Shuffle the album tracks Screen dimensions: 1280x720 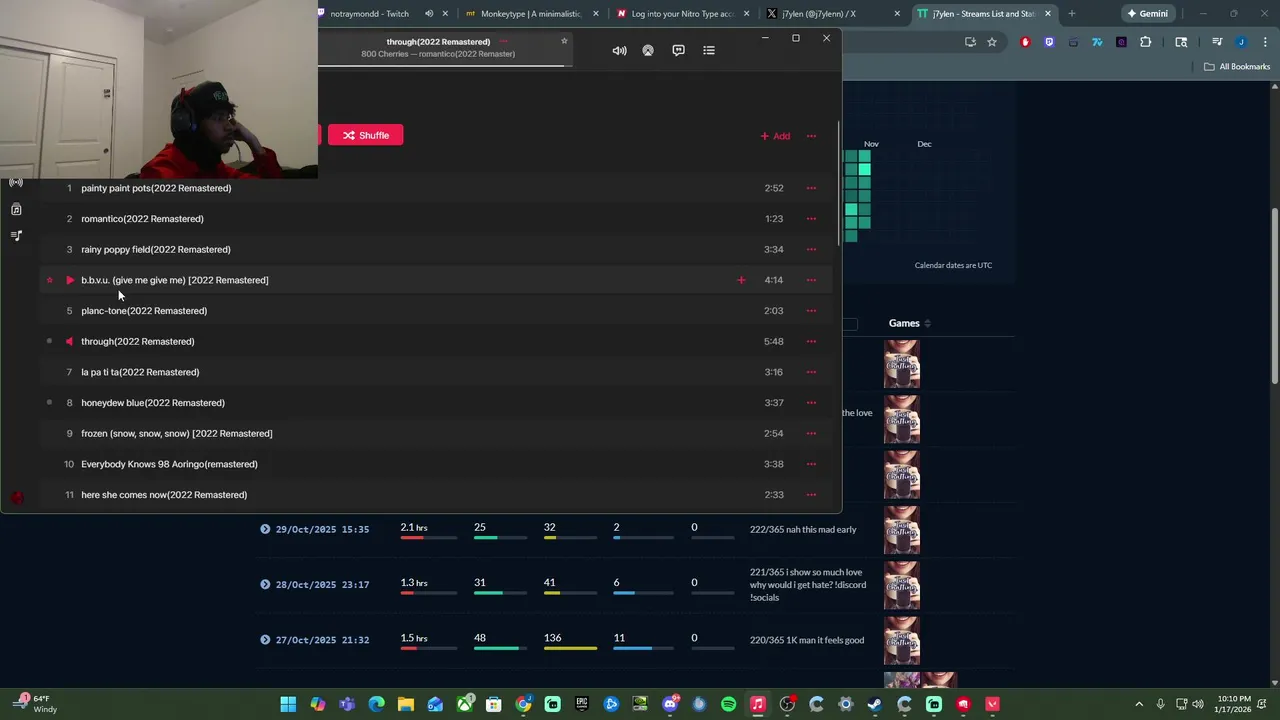click(365, 135)
